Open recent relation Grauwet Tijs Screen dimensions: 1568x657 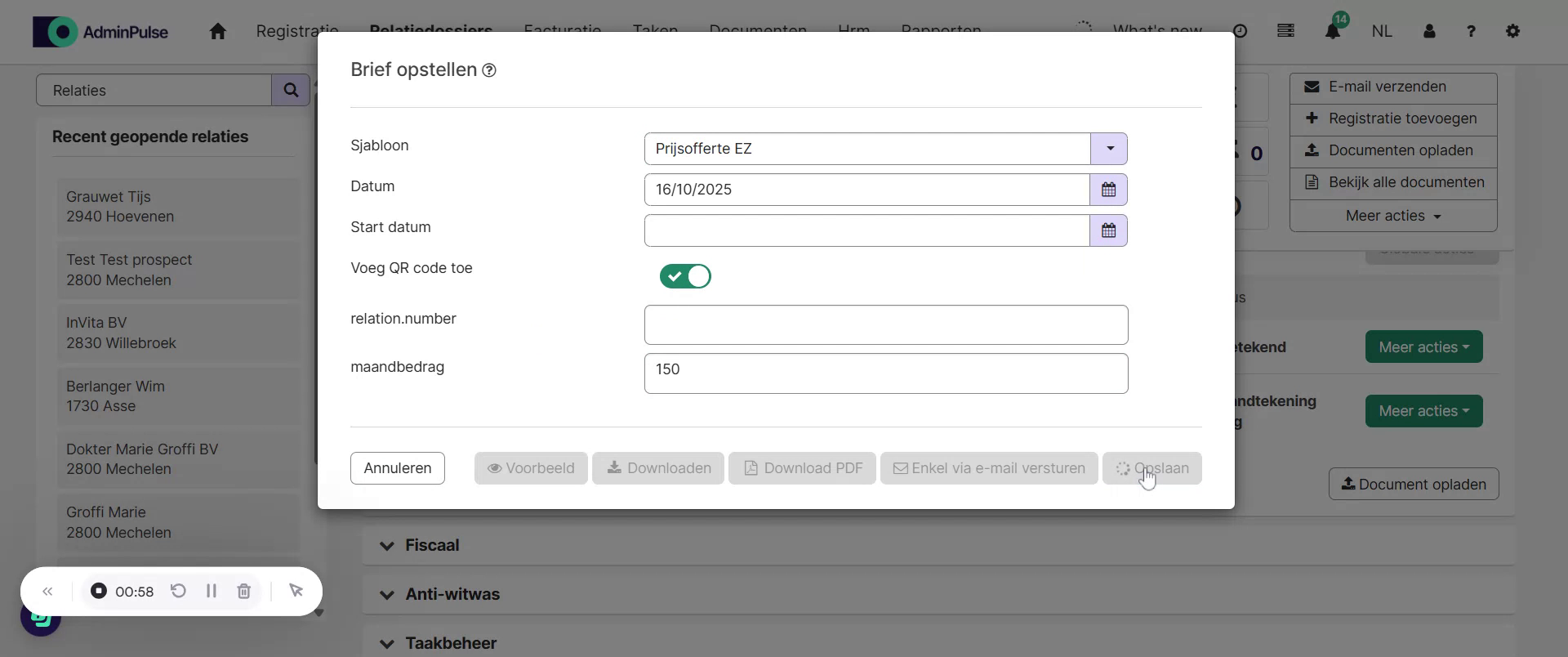tap(178, 207)
